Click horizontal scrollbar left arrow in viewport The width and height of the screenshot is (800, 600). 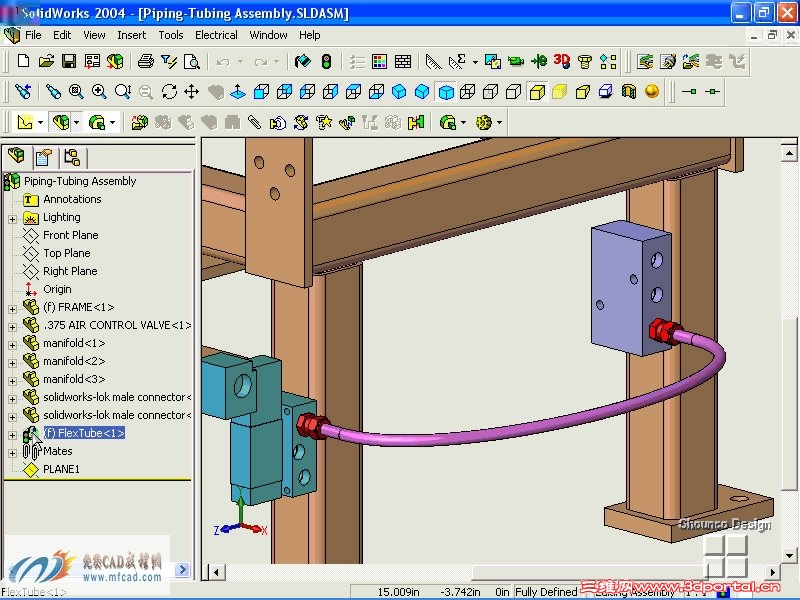pos(216,572)
